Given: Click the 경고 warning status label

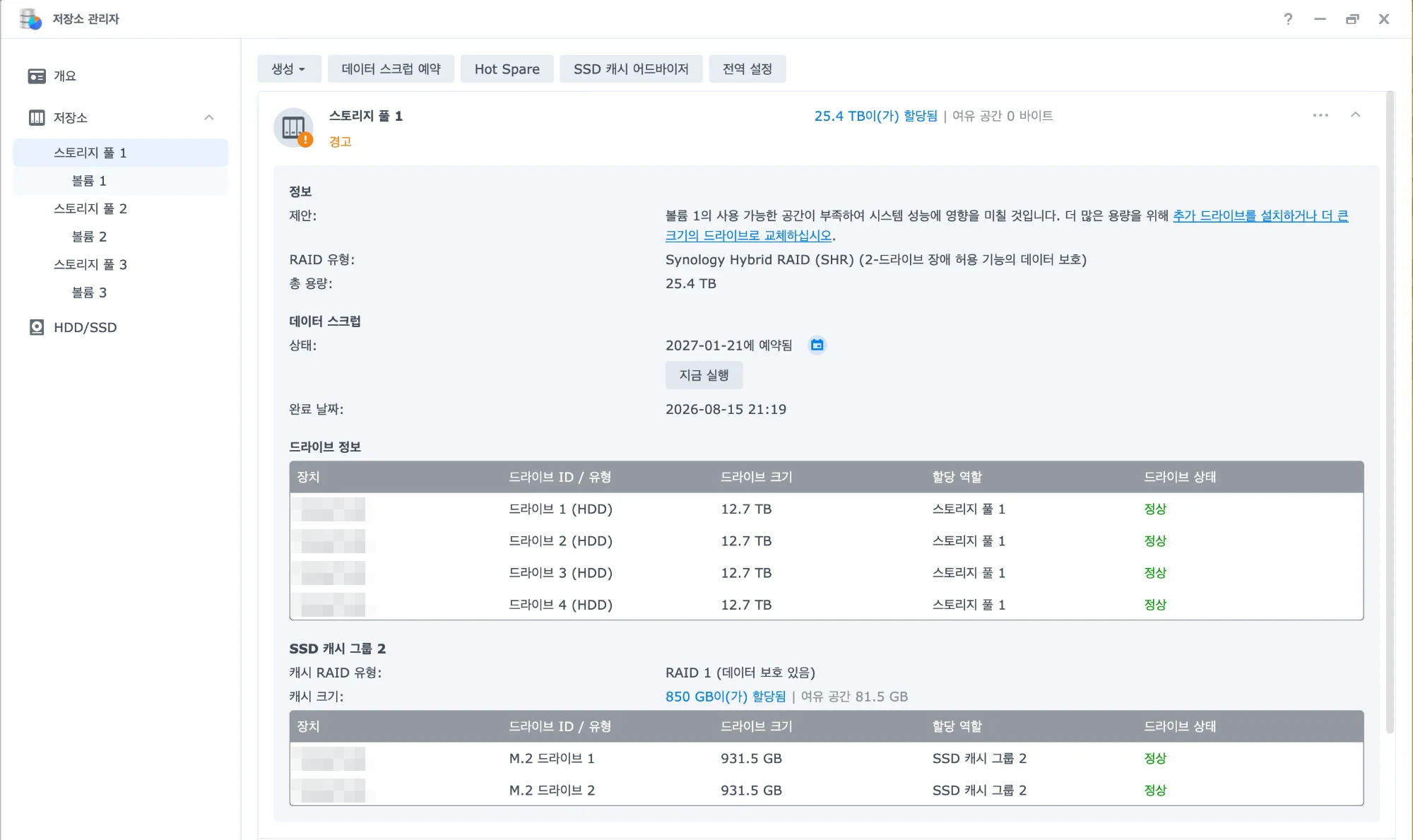Looking at the screenshot, I should pyautogui.click(x=340, y=141).
